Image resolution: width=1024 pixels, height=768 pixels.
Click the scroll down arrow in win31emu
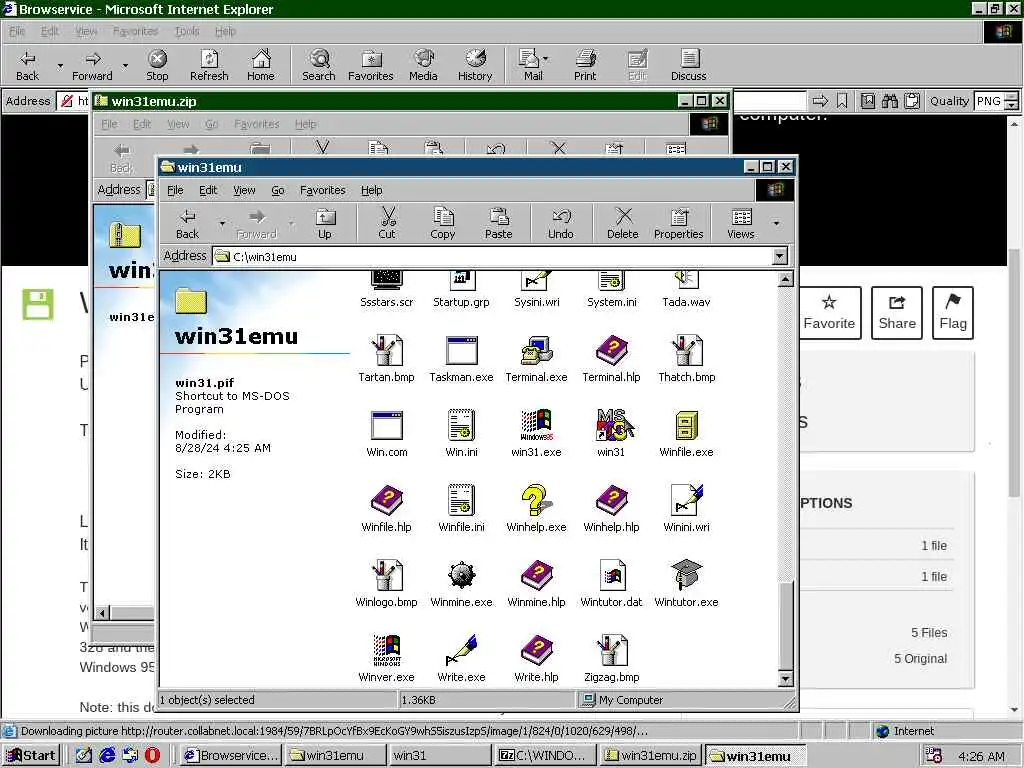(x=786, y=680)
